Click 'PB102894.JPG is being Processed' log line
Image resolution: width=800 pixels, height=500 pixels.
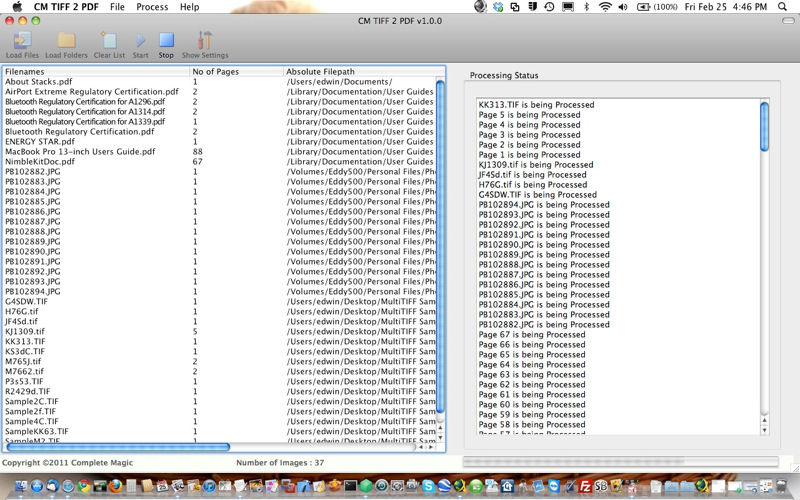click(544, 205)
